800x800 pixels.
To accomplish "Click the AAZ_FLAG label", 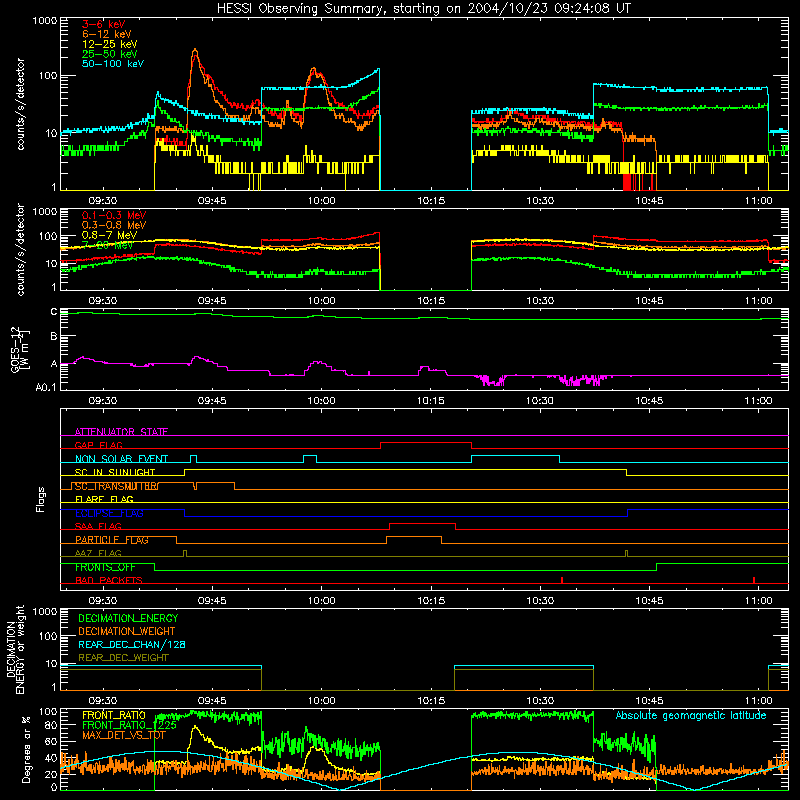I will click(98, 553).
